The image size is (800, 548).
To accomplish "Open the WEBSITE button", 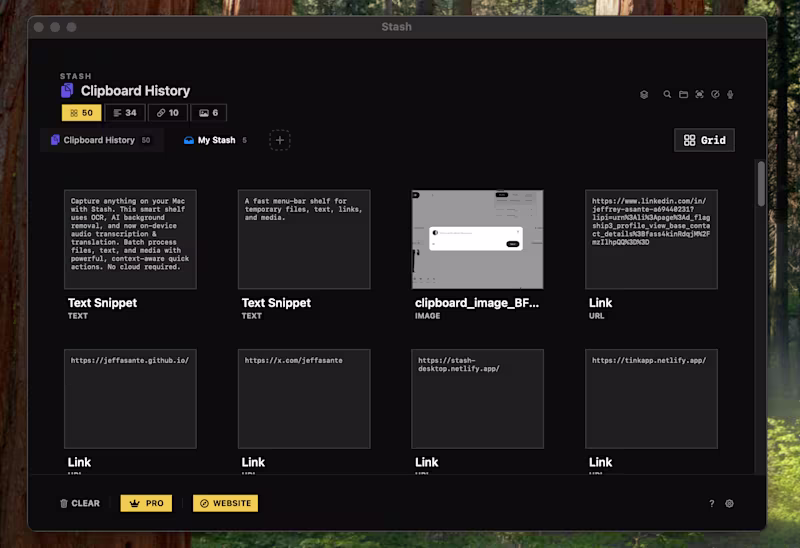I will coord(226,504).
